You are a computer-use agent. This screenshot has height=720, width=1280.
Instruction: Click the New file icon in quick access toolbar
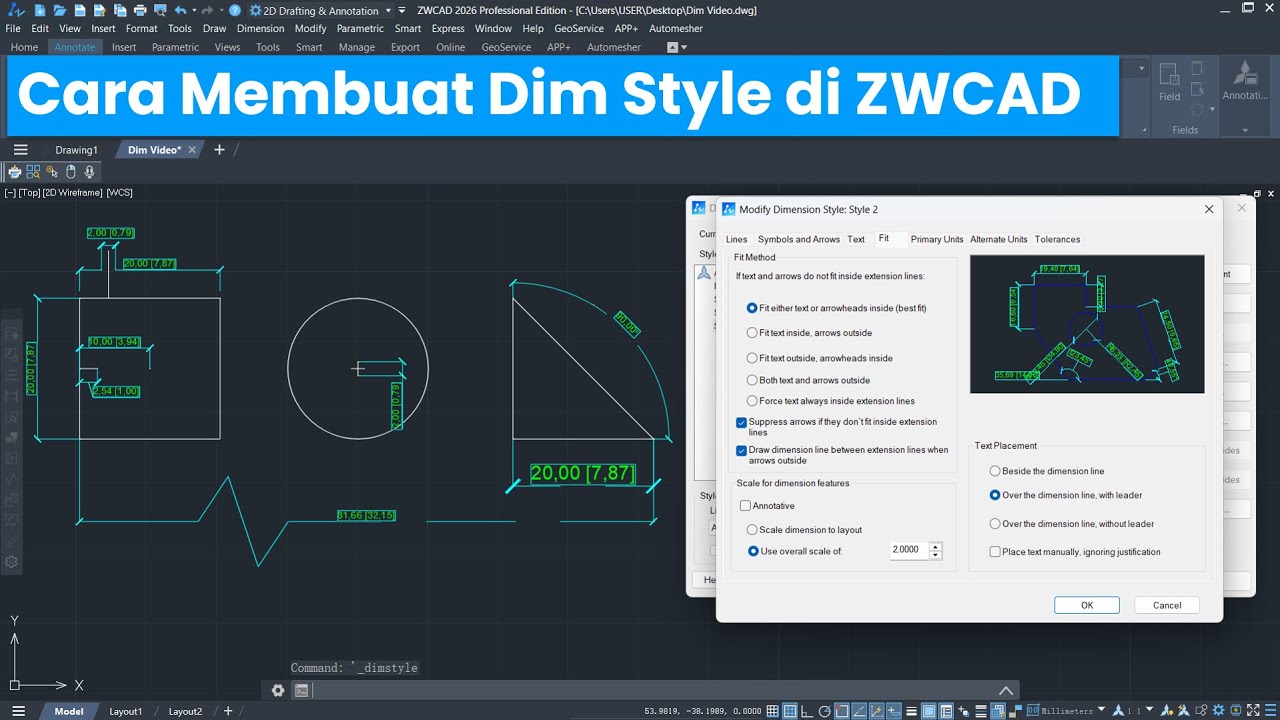coord(40,10)
